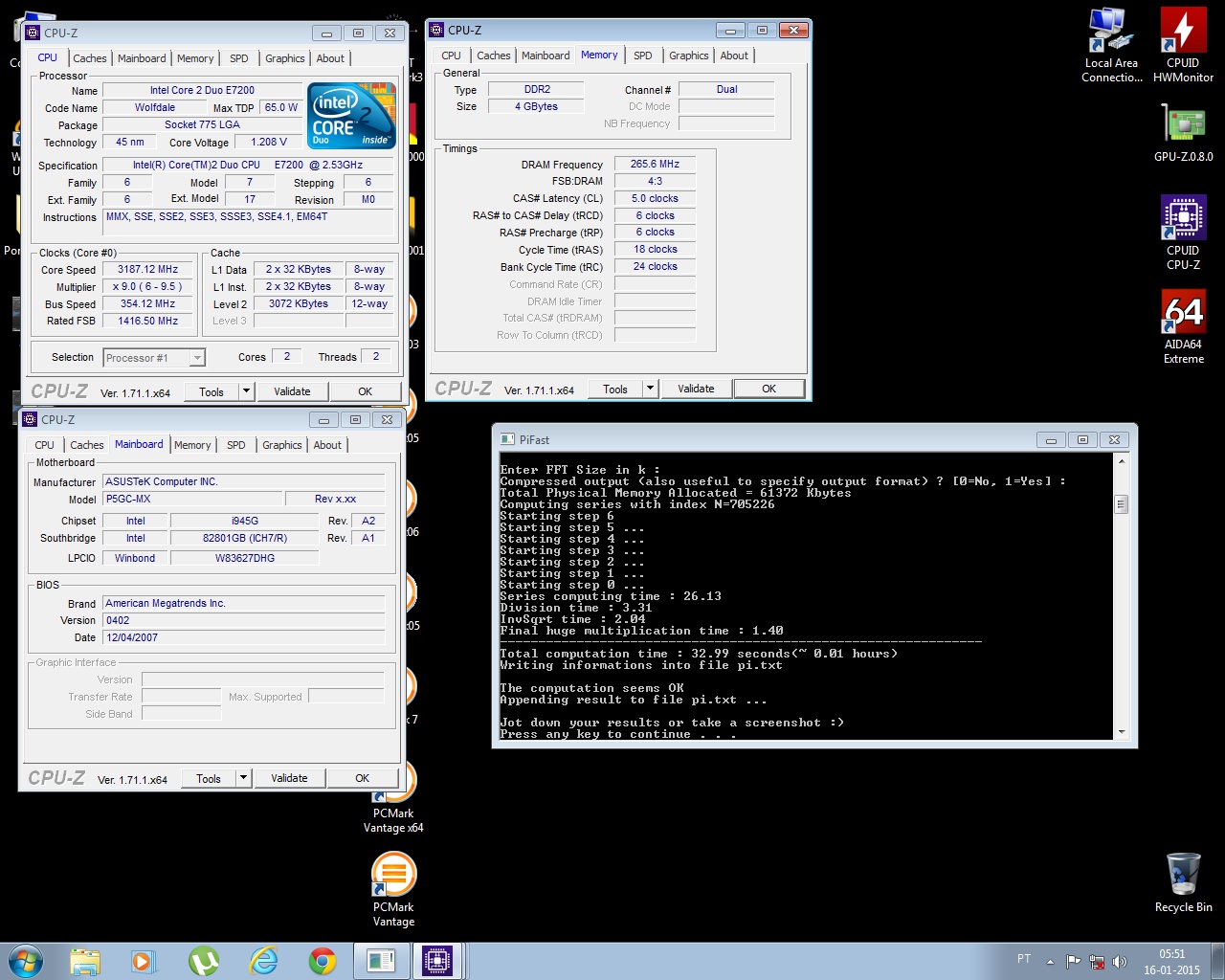Image resolution: width=1225 pixels, height=980 pixels.
Task: Expand Tools arrow in the CPU tab window
Action: pos(246,391)
